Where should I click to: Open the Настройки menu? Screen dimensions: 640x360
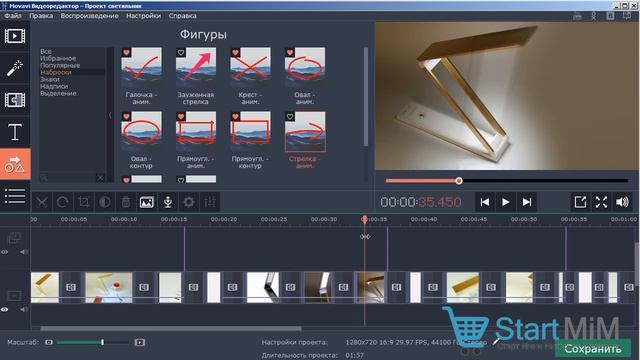coord(143,16)
